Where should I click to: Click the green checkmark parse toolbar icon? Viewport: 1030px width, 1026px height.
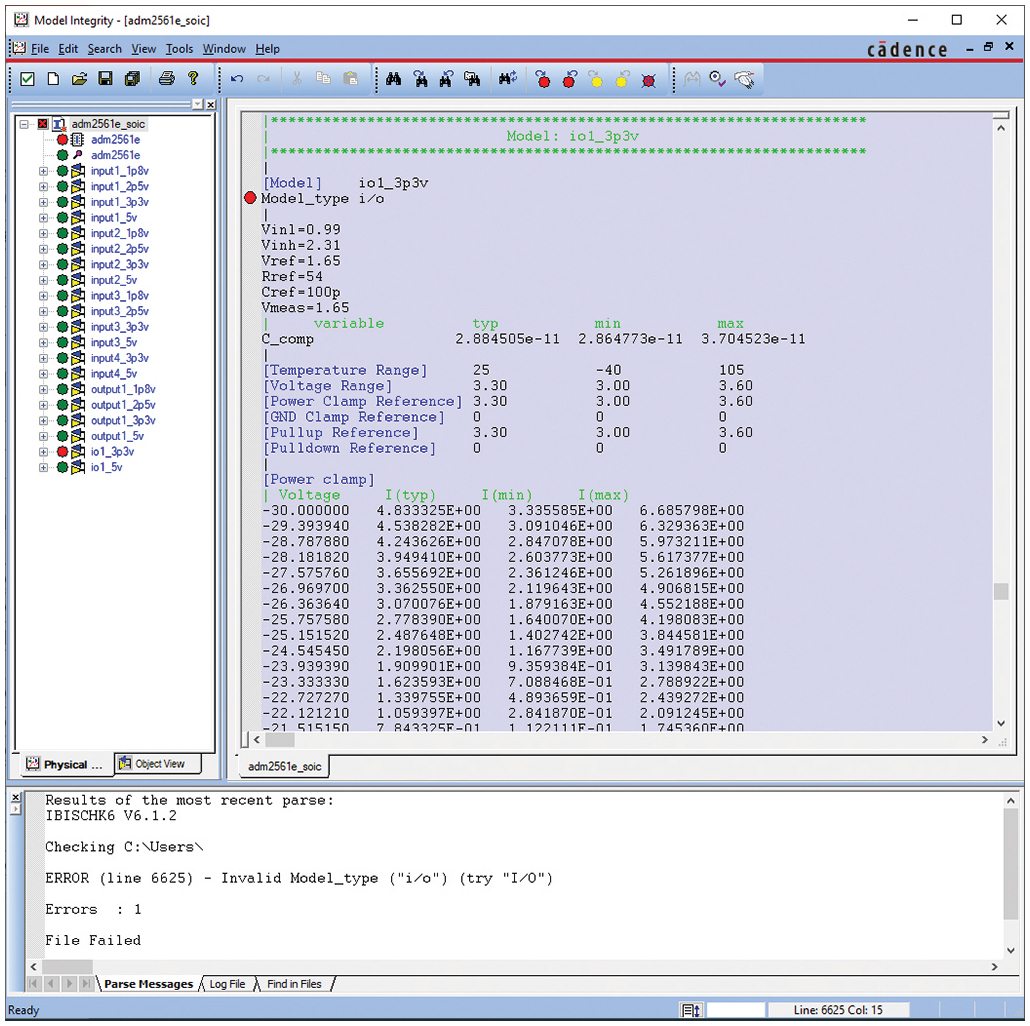click(x=27, y=79)
